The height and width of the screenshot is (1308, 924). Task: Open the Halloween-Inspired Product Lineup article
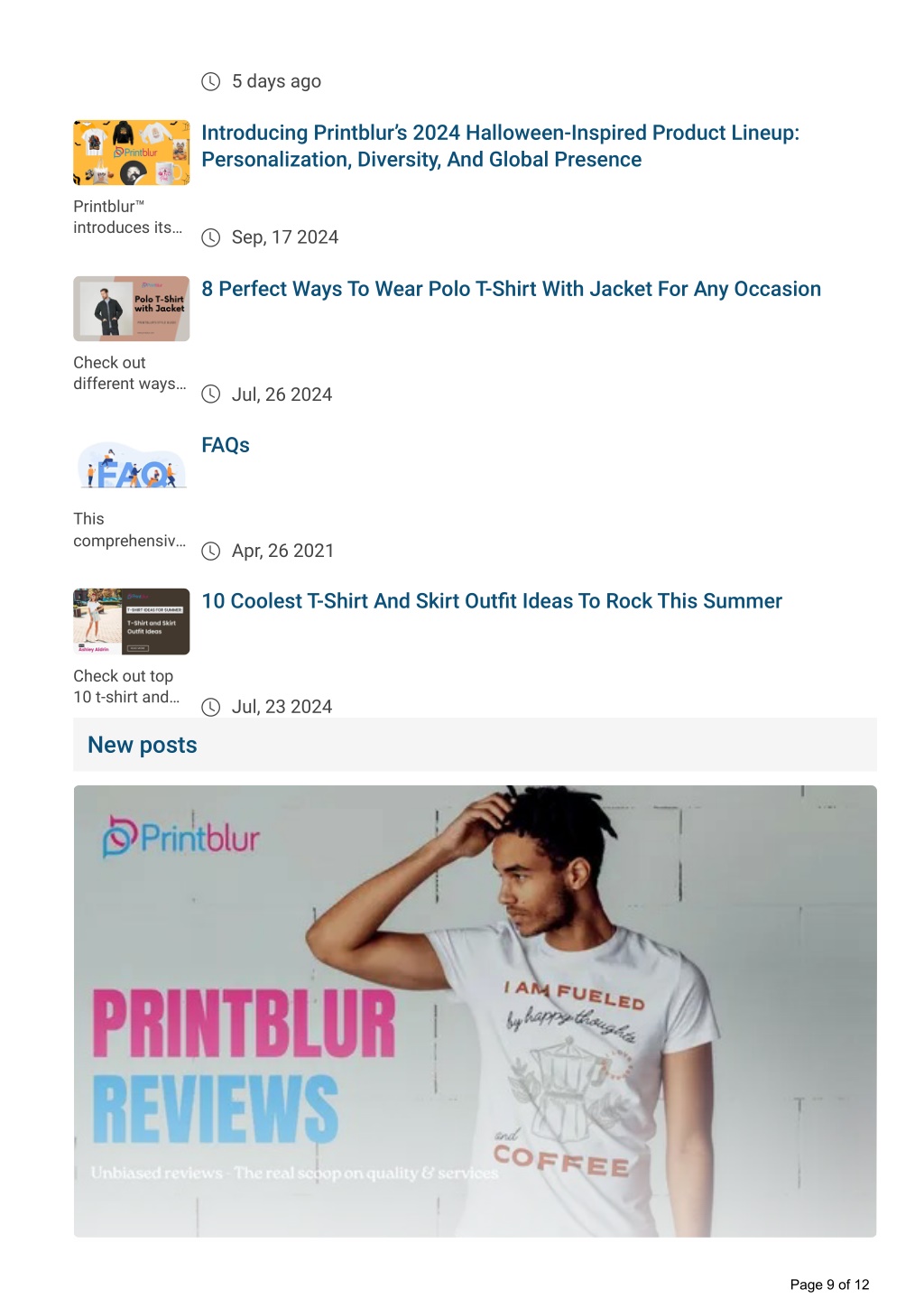[x=500, y=146]
